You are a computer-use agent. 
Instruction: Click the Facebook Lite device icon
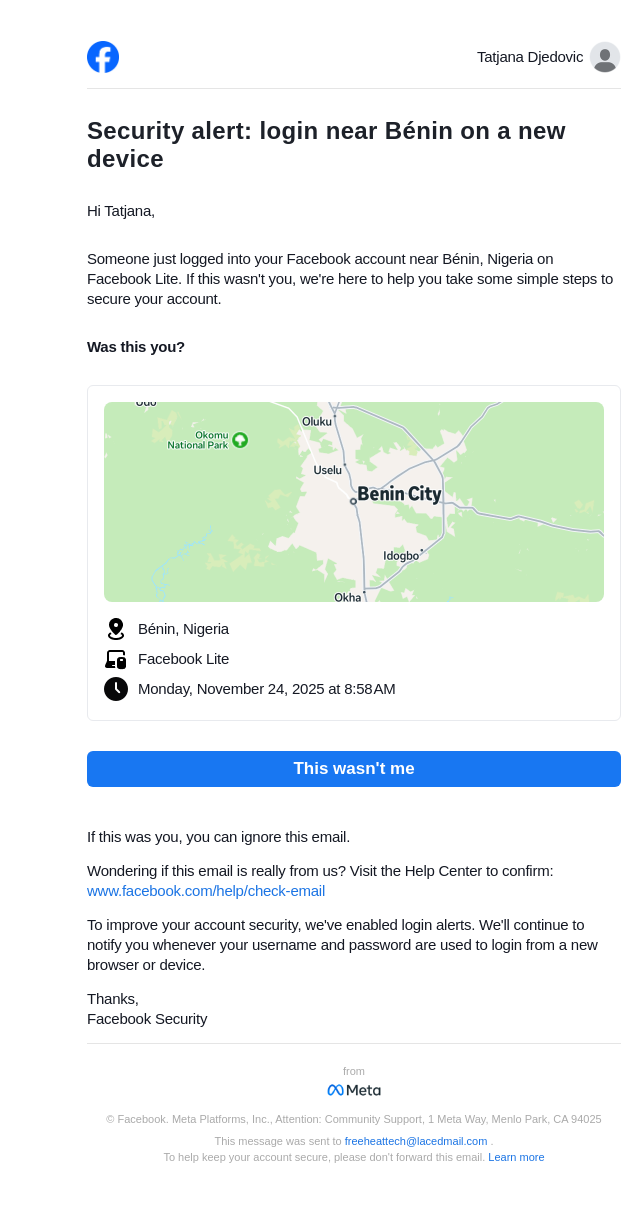[116, 659]
